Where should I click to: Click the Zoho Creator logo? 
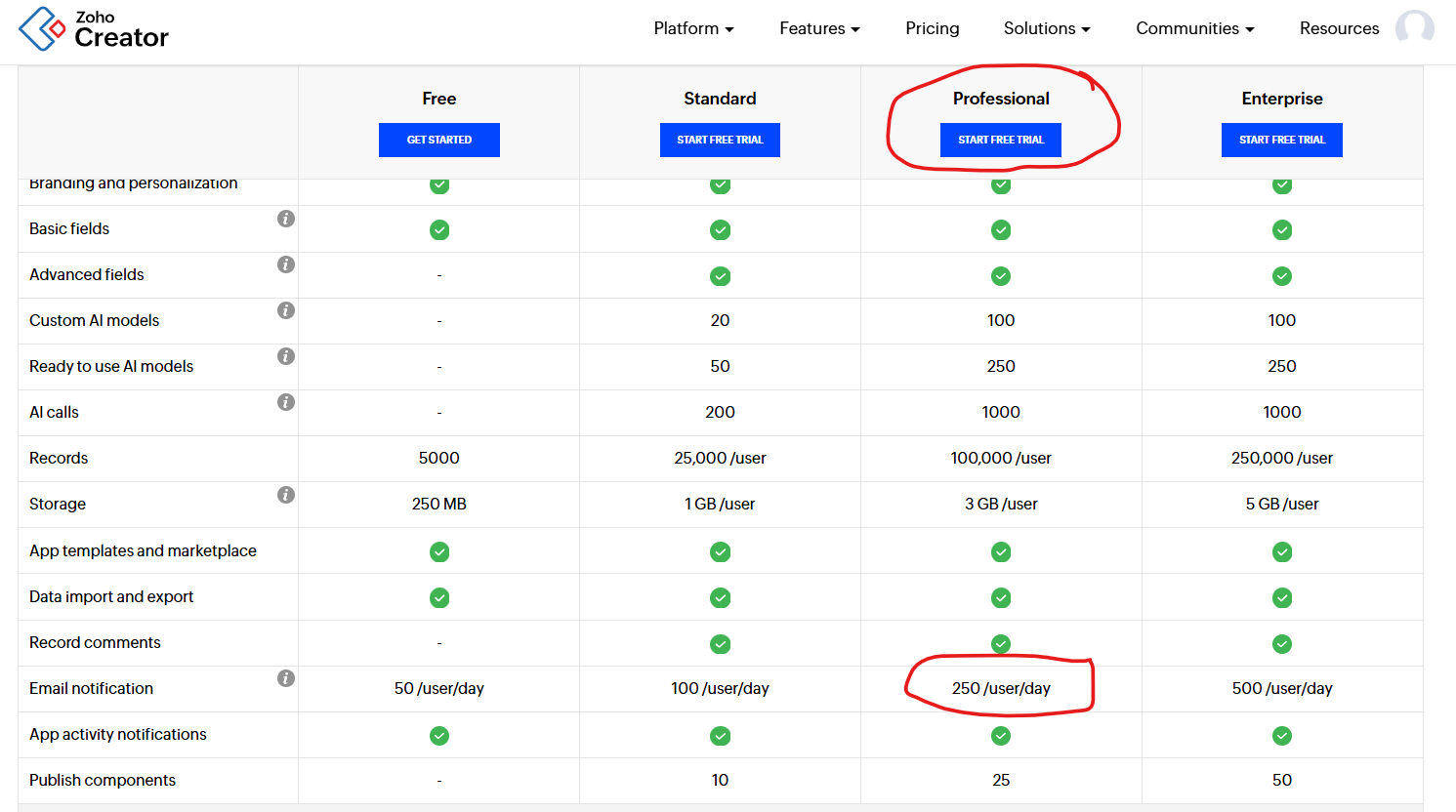tap(94, 29)
